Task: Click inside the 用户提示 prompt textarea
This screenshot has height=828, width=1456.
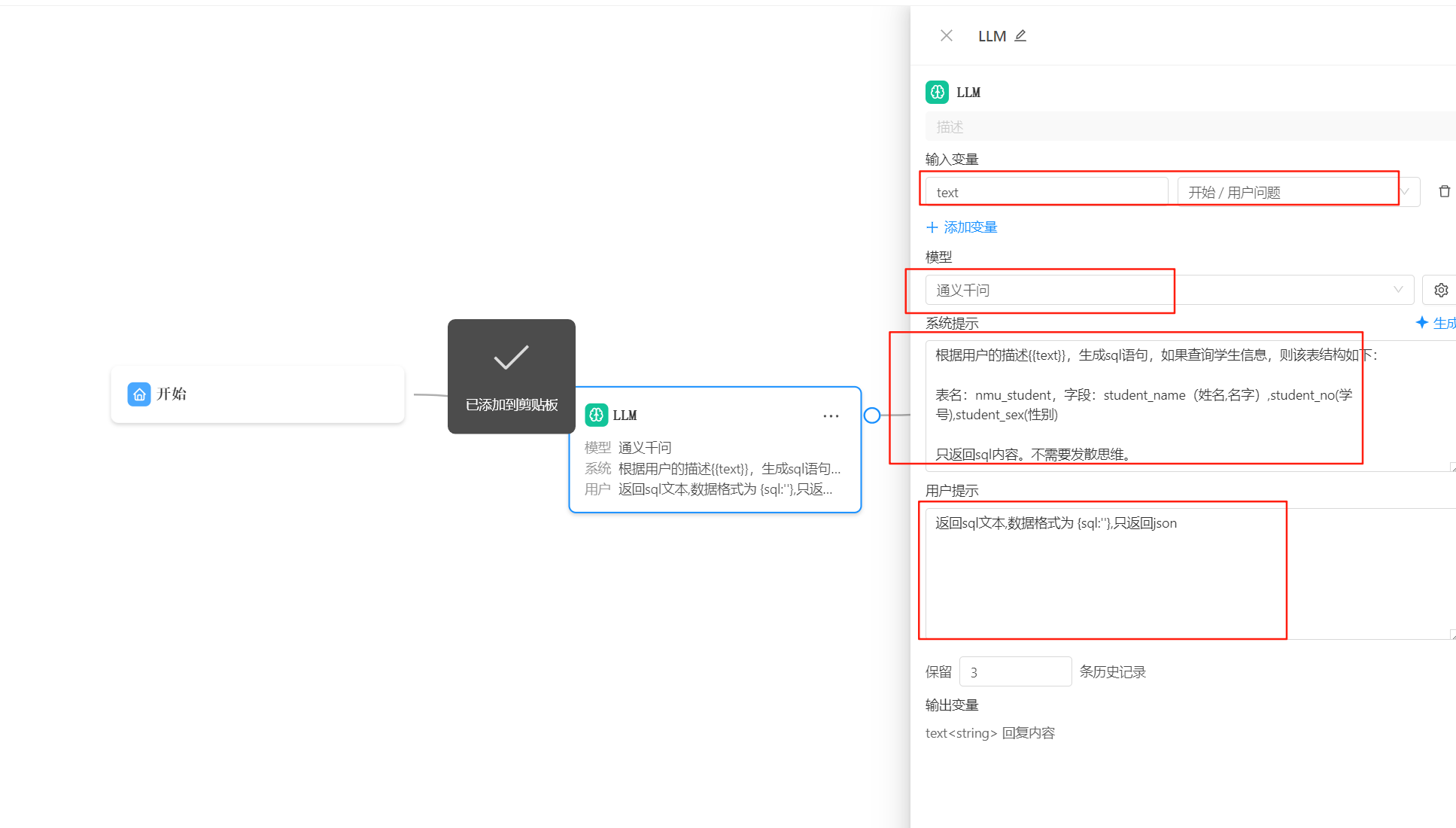Action: pos(1102,572)
